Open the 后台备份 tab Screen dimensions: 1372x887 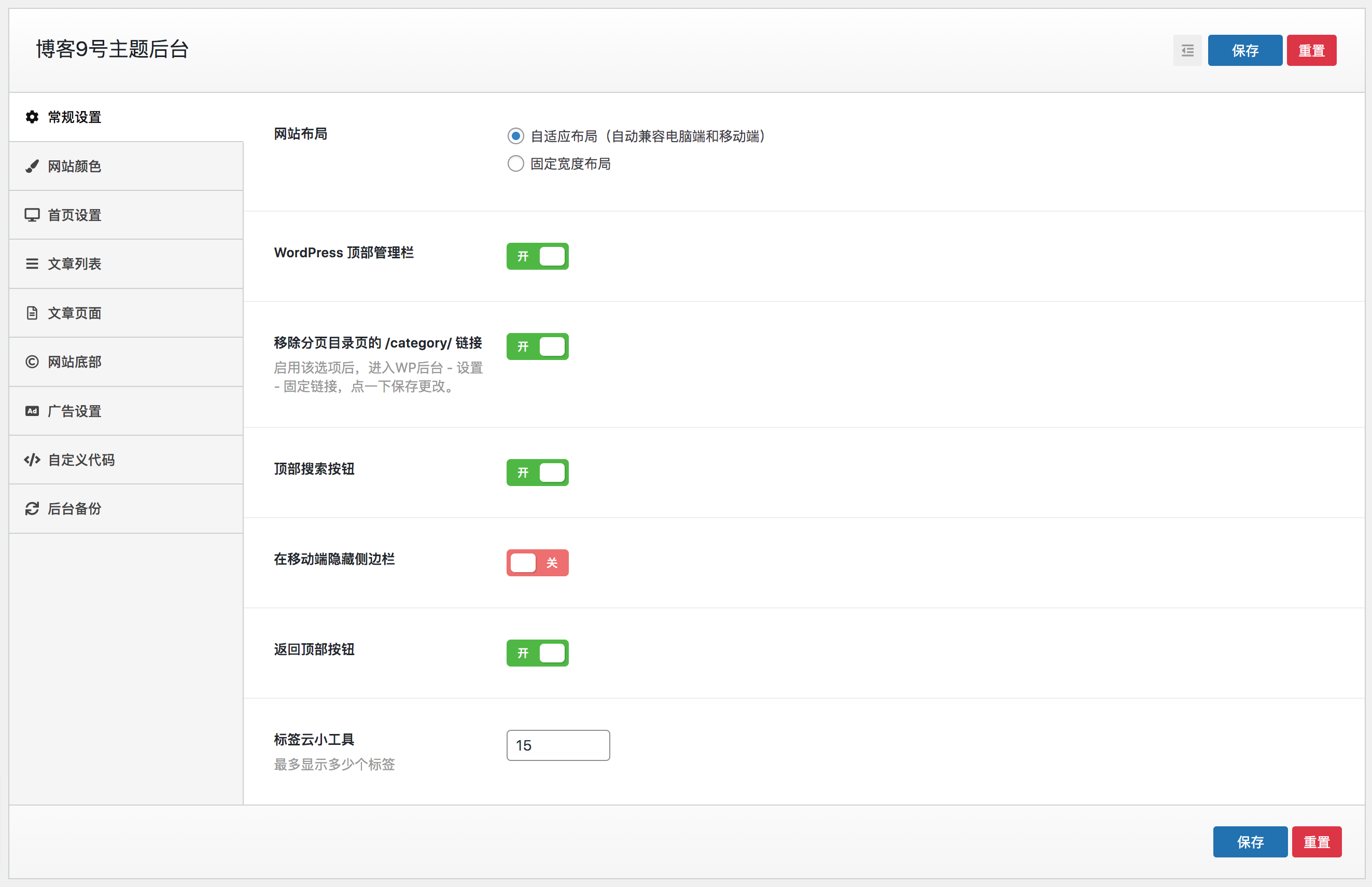[126, 508]
